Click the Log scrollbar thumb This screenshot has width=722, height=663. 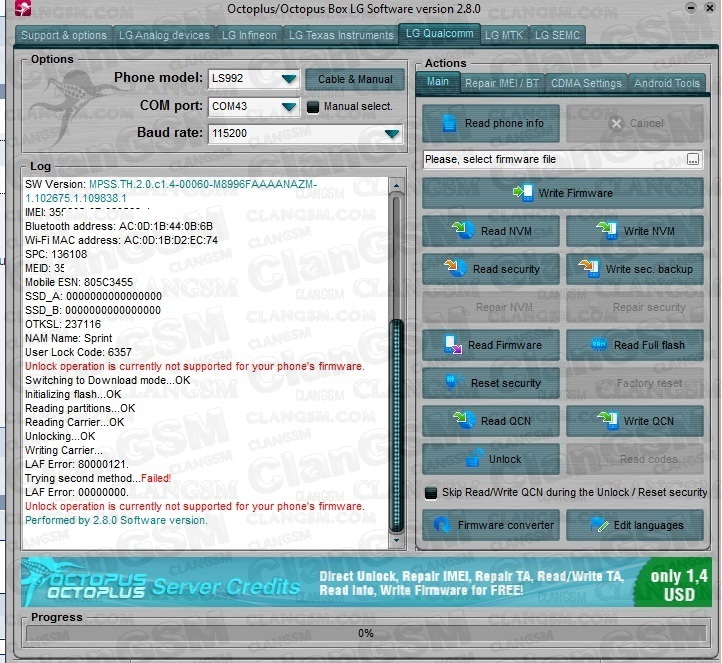pos(396,426)
